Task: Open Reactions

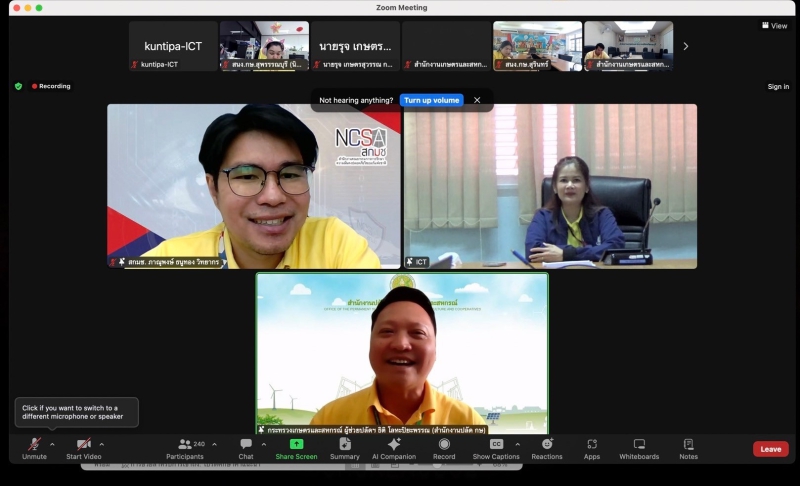Action: (547, 449)
